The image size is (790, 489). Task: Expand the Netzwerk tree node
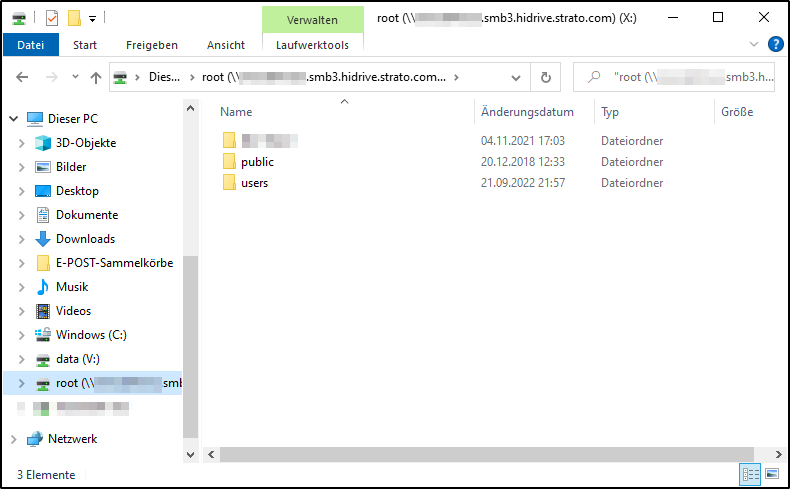[14, 439]
